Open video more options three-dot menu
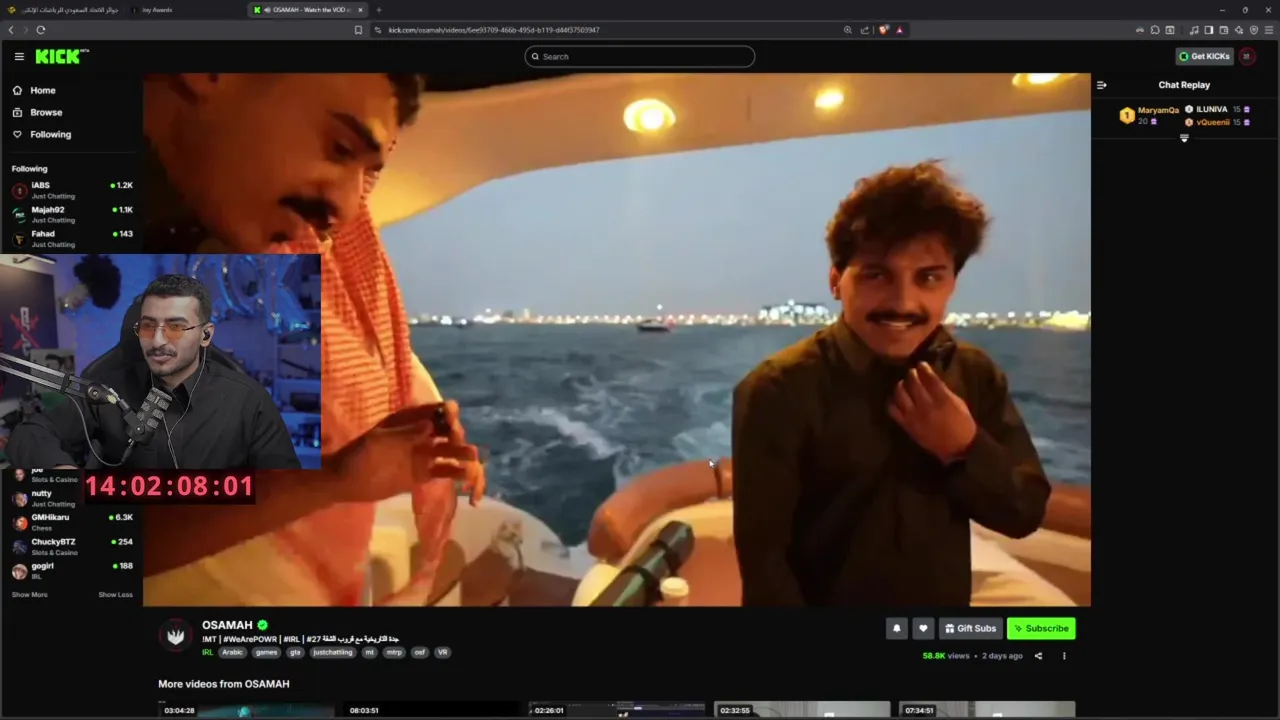 click(1064, 656)
